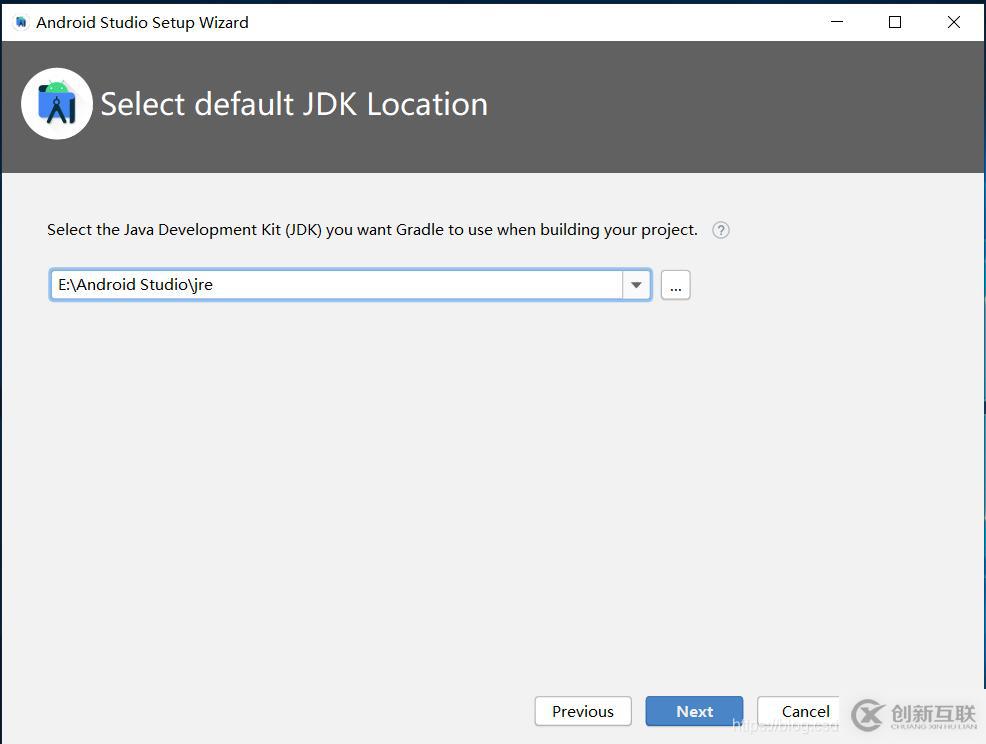Close the Setup Wizard window
Image resolution: width=986 pixels, height=744 pixels.
953,22
